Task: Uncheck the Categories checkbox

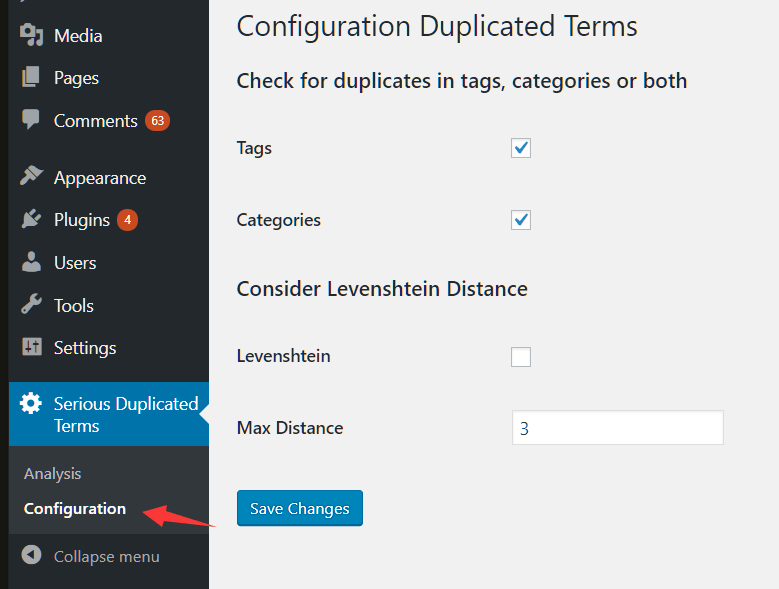Action: point(521,220)
